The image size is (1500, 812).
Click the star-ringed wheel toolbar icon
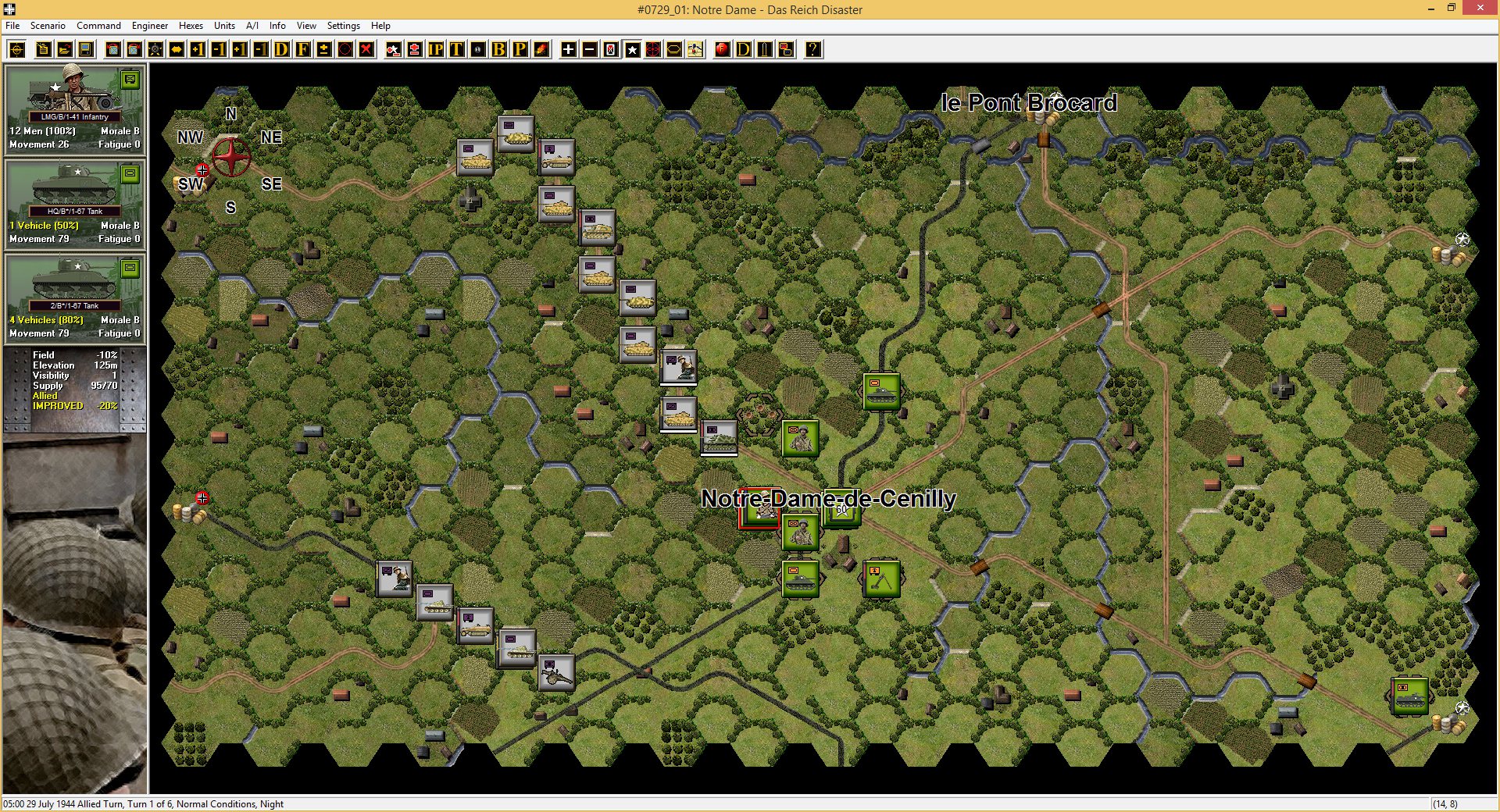[155, 49]
